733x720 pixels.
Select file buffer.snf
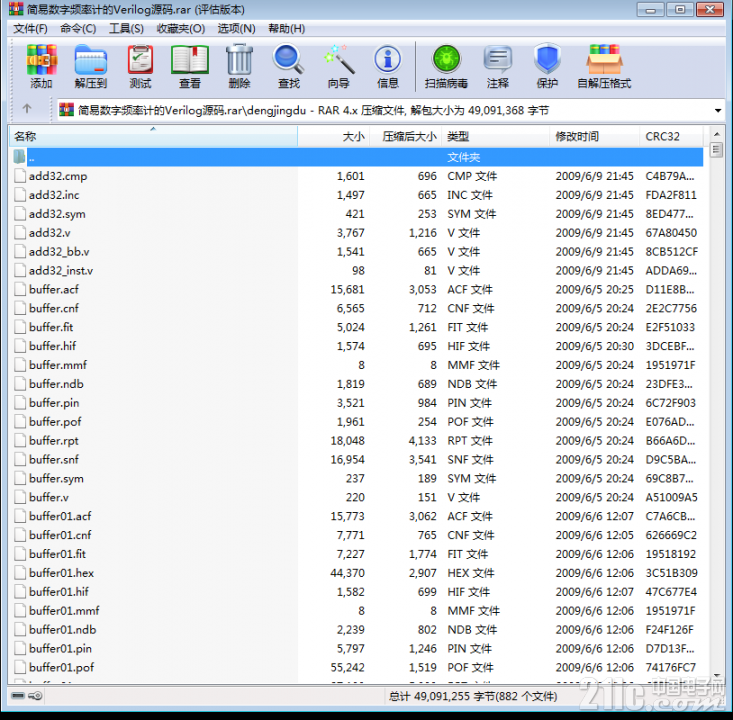pyautogui.click(x=356, y=460)
